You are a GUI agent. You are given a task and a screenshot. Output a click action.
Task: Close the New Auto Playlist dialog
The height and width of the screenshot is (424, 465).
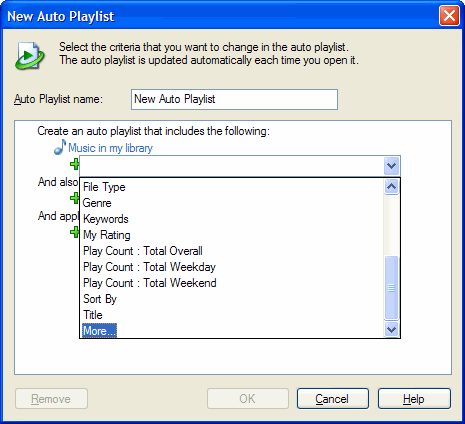point(449,16)
